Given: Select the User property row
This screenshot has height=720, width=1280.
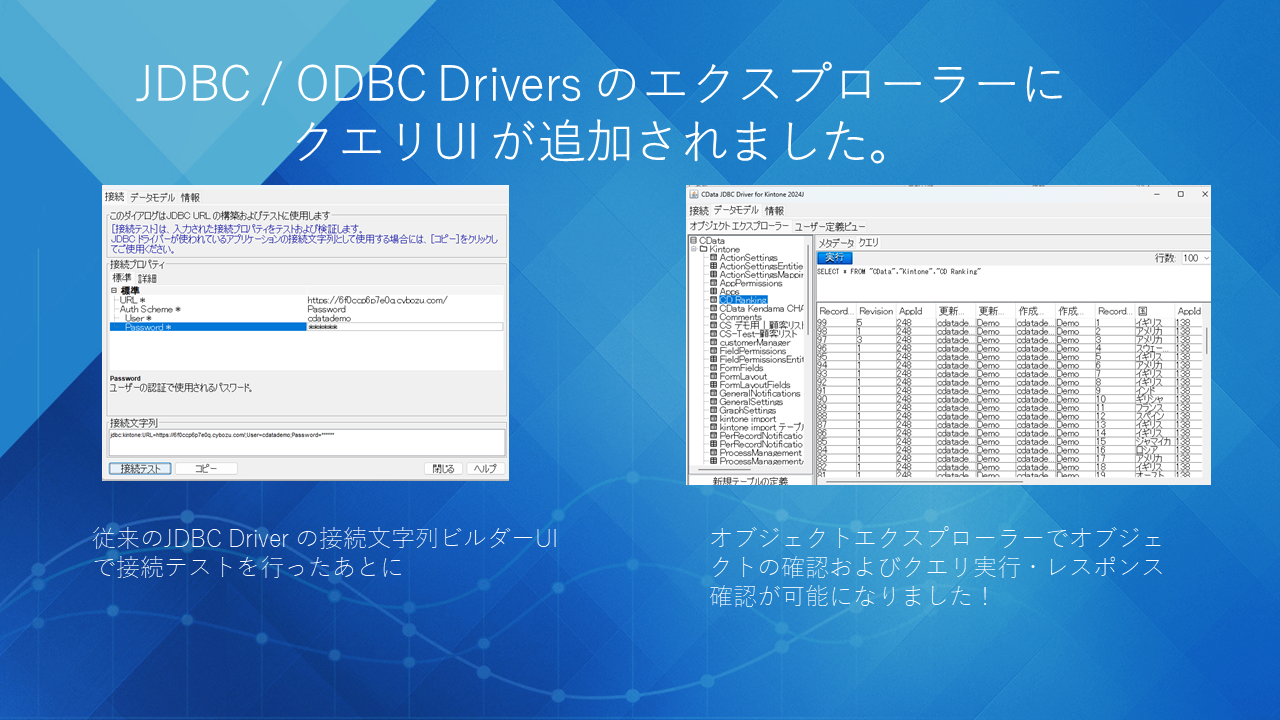Looking at the screenshot, I should click(x=306, y=318).
